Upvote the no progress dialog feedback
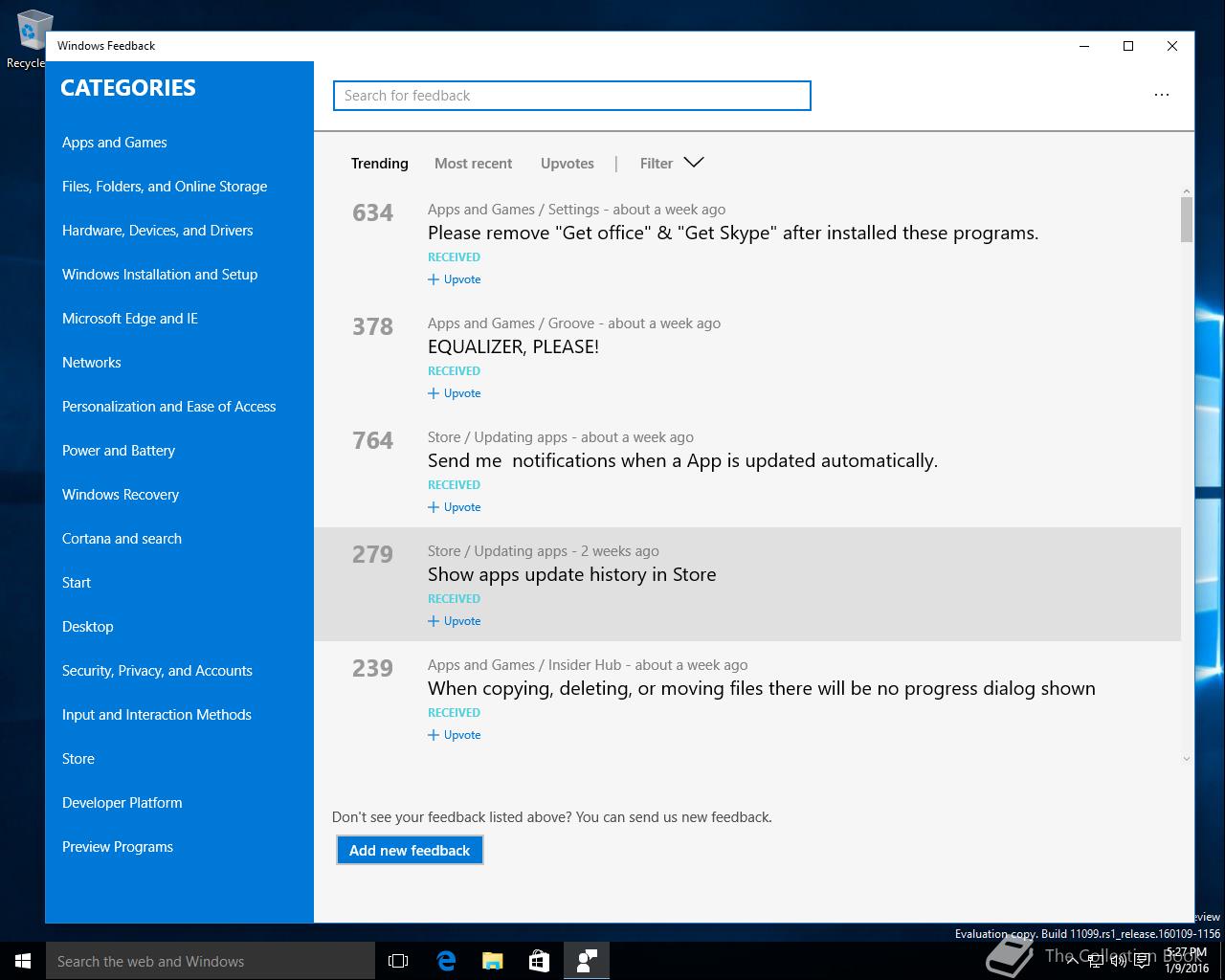The image size is (1225, 980). click(x=455, y=735)
